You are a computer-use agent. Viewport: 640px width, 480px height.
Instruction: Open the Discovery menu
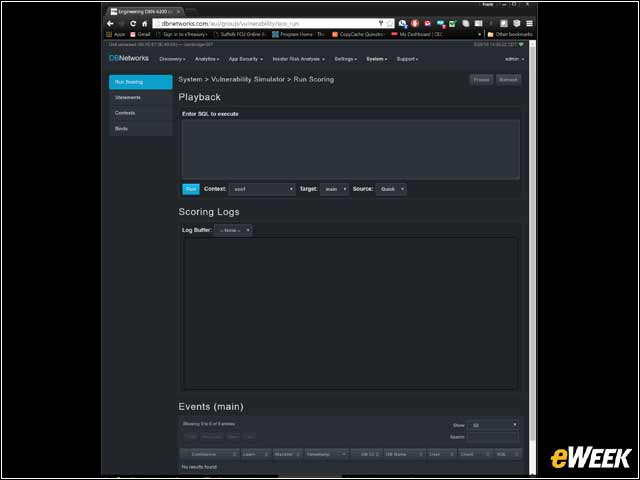(172, 59)
